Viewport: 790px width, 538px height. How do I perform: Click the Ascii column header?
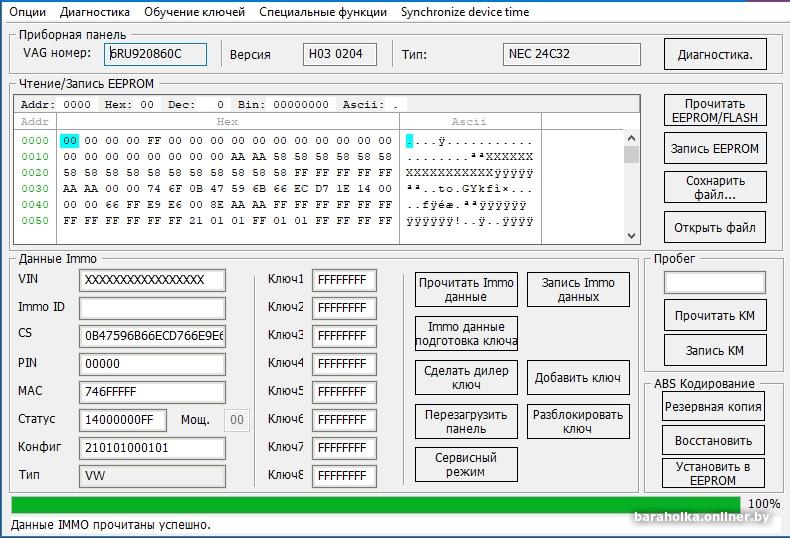click(470, 121)
